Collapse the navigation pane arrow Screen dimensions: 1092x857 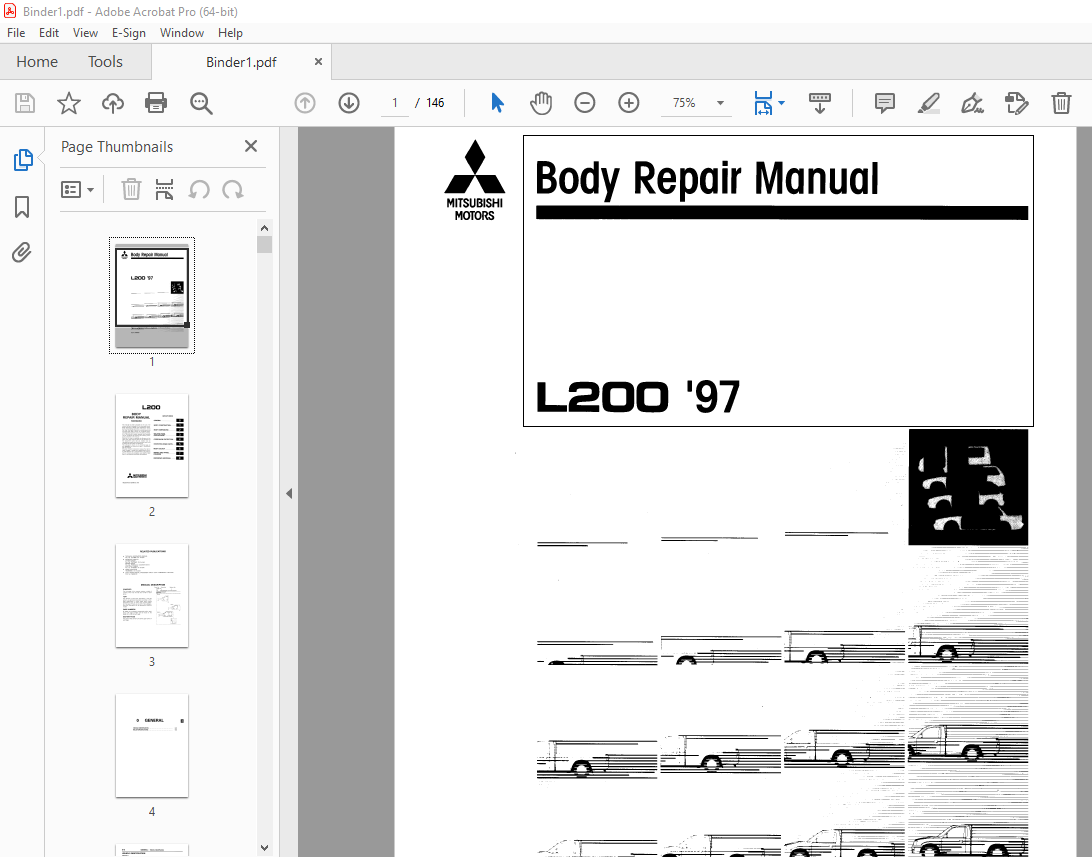pyautogui.click(x=289, y=494)
